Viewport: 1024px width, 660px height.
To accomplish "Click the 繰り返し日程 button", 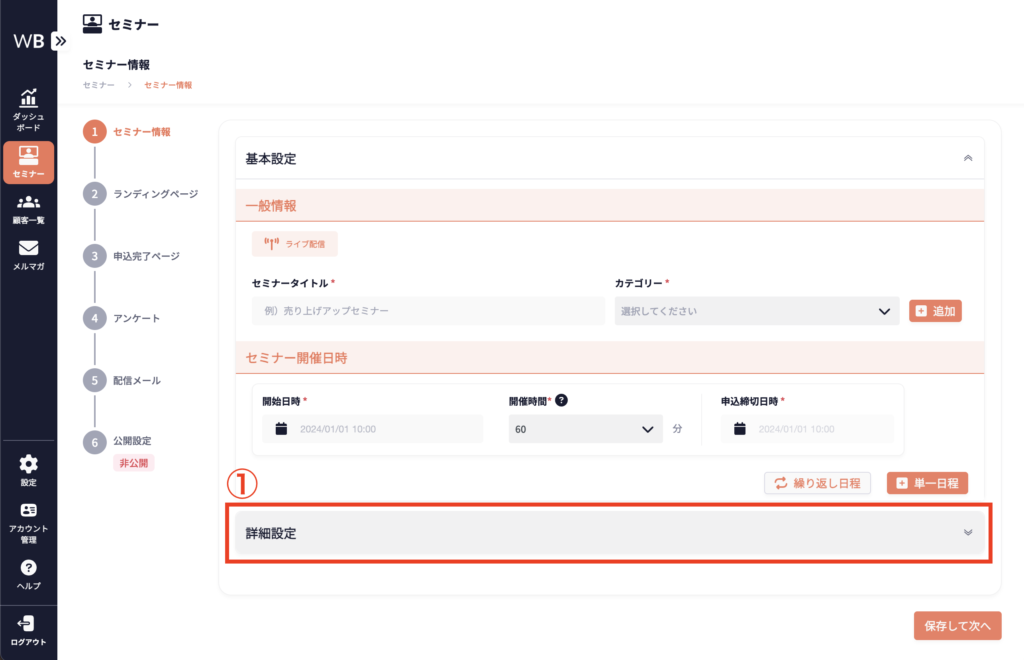I will [x=817, y=483].
